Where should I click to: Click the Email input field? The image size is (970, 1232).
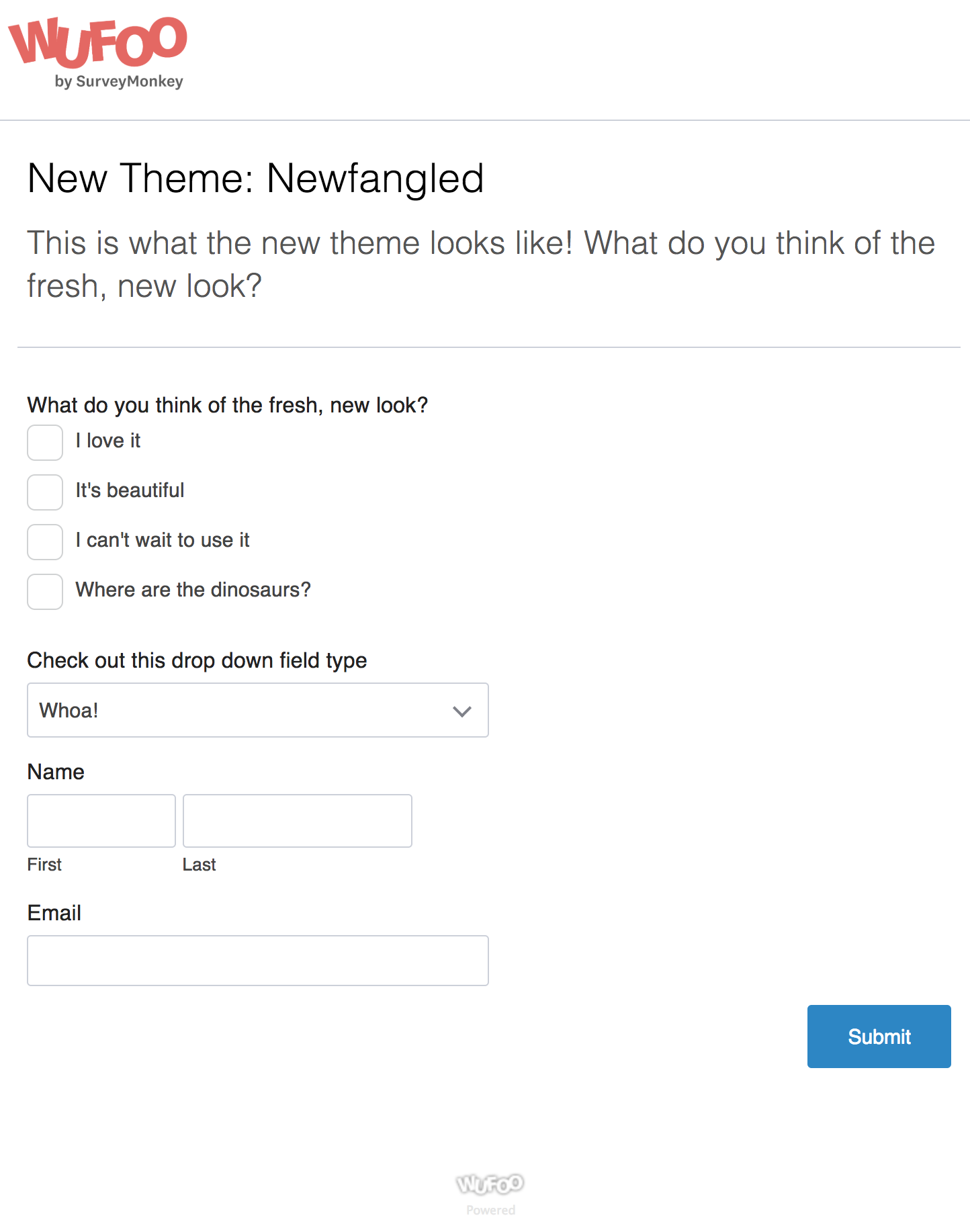[258, 961]
